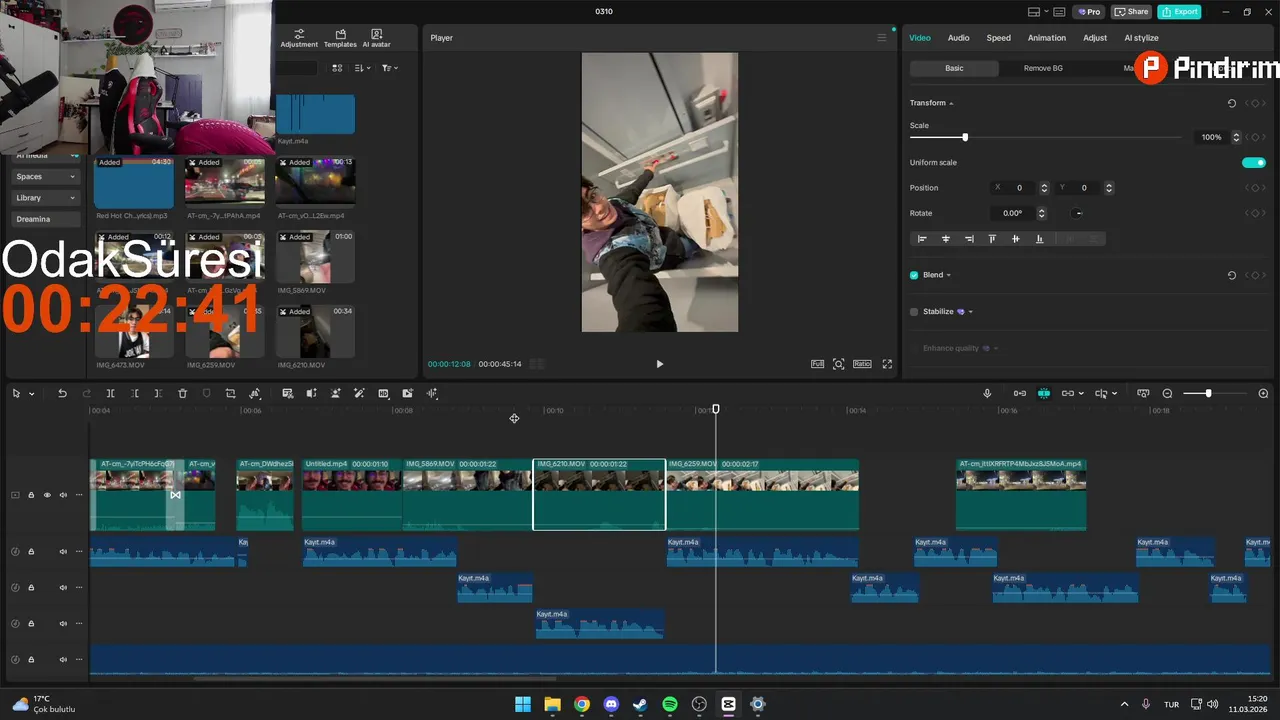Click the Export button

pyautogui.click(x=1179, y=12)
